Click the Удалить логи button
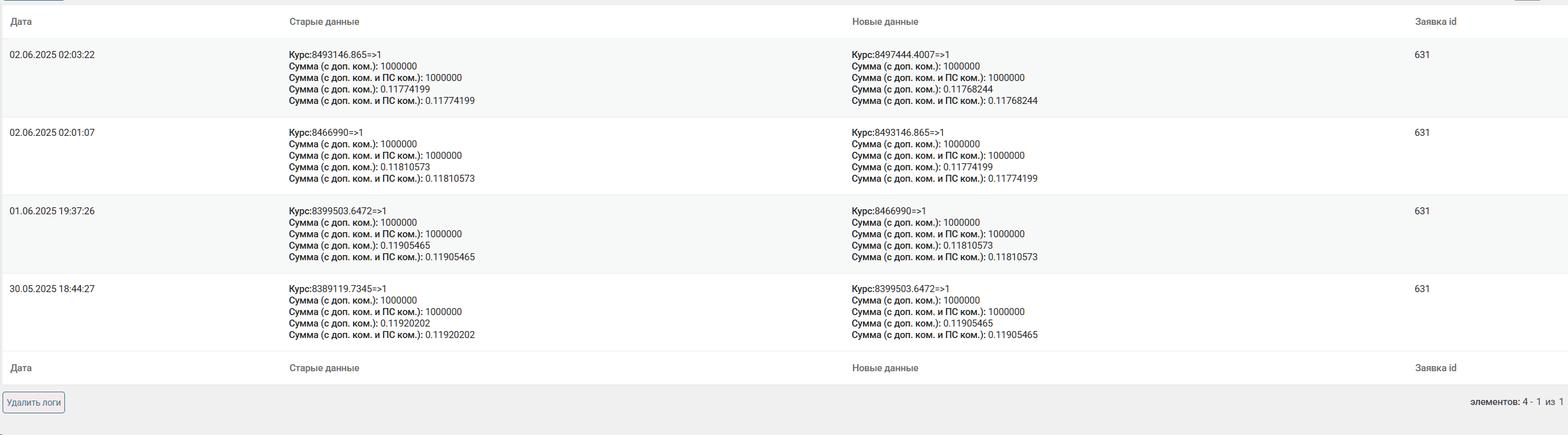Viewport: 1568px width, 435px height. click(x=34, y=402)
